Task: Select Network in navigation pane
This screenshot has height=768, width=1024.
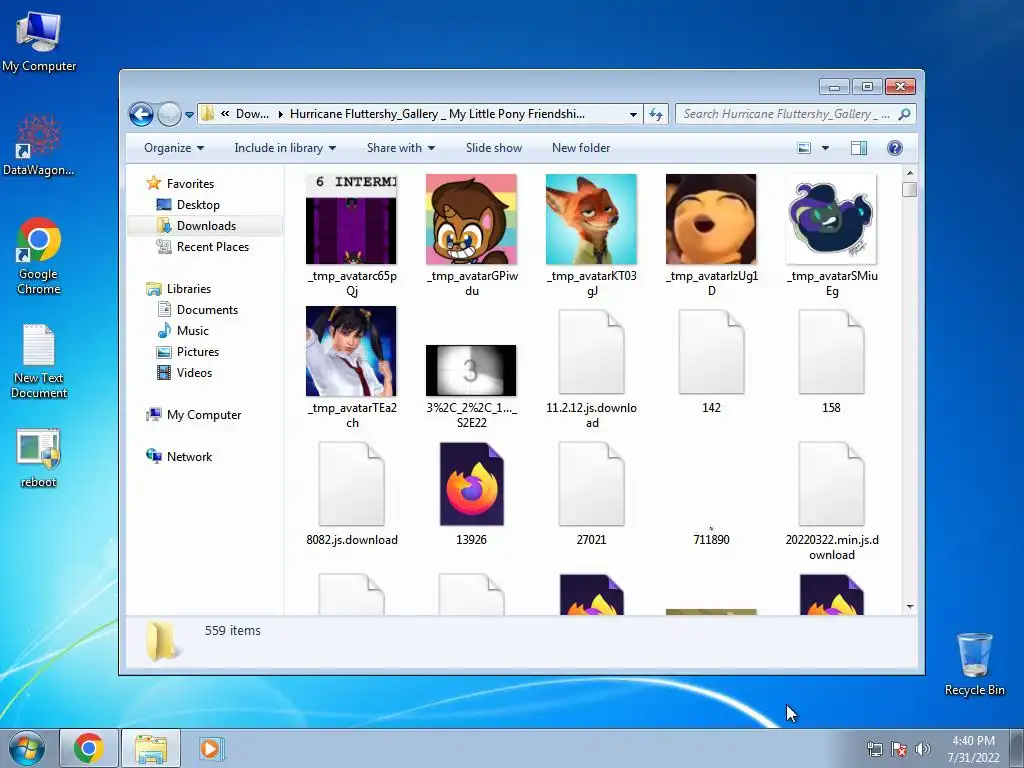Action: pos(189,456)
